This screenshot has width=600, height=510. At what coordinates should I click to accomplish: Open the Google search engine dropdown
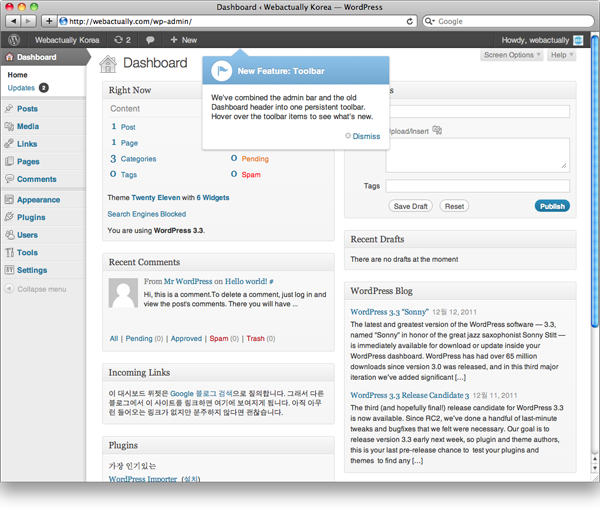[x=430, y=21]
